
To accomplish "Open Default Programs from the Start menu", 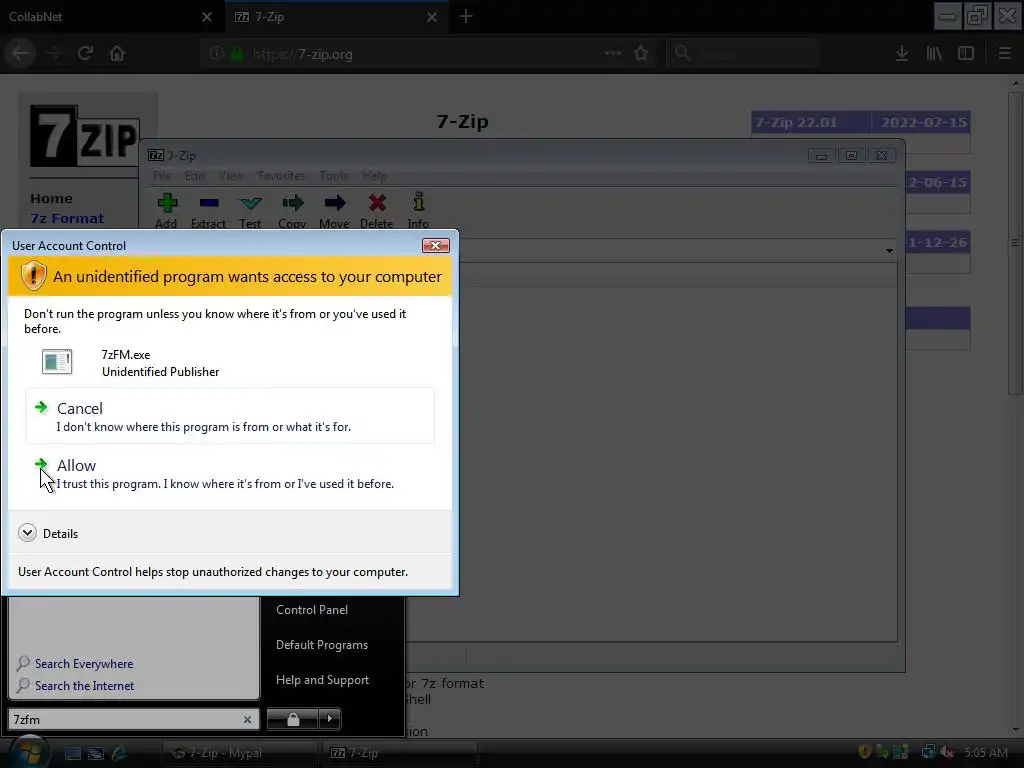I will (322, 645).
